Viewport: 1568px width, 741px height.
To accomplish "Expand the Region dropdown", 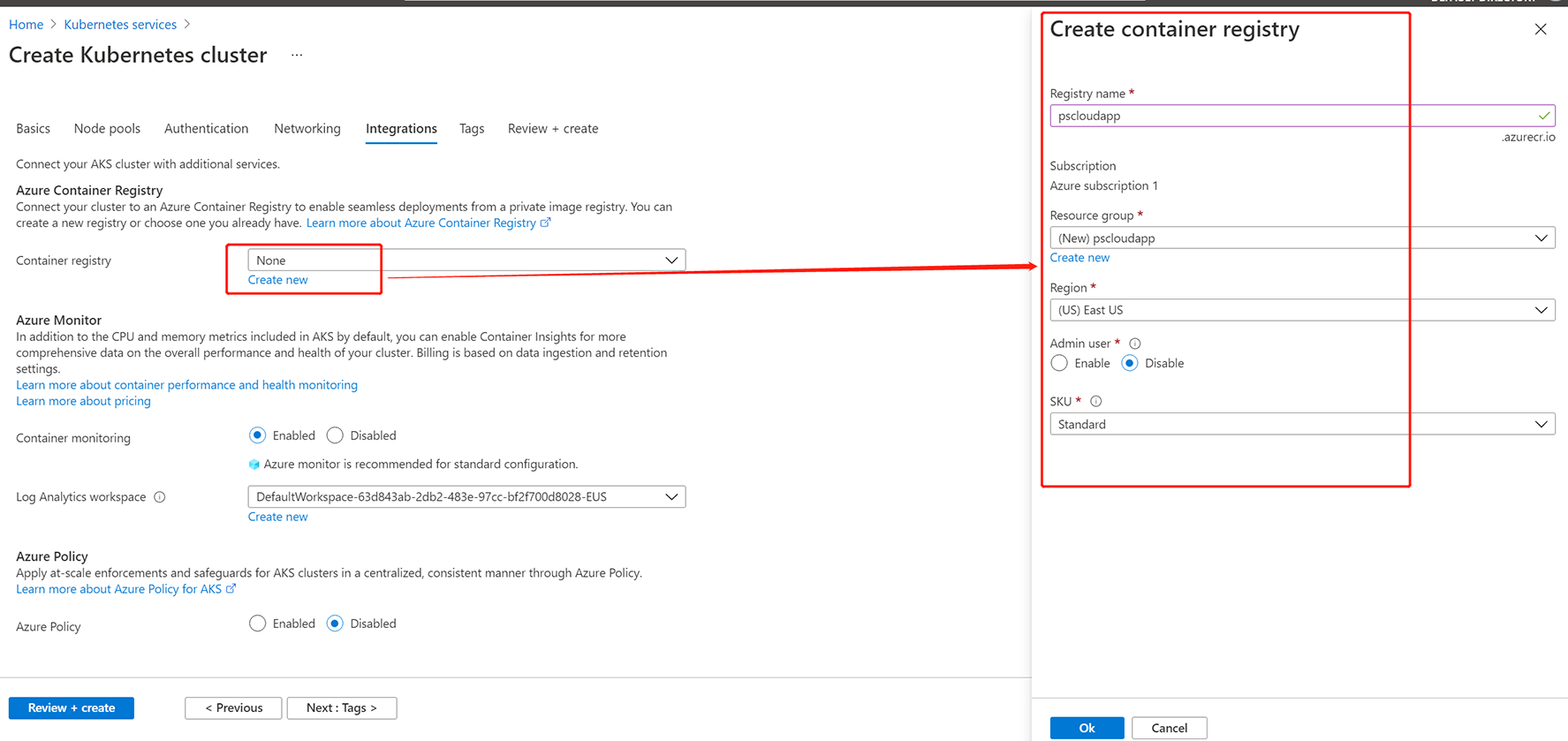I will [x=1301, y=310].
